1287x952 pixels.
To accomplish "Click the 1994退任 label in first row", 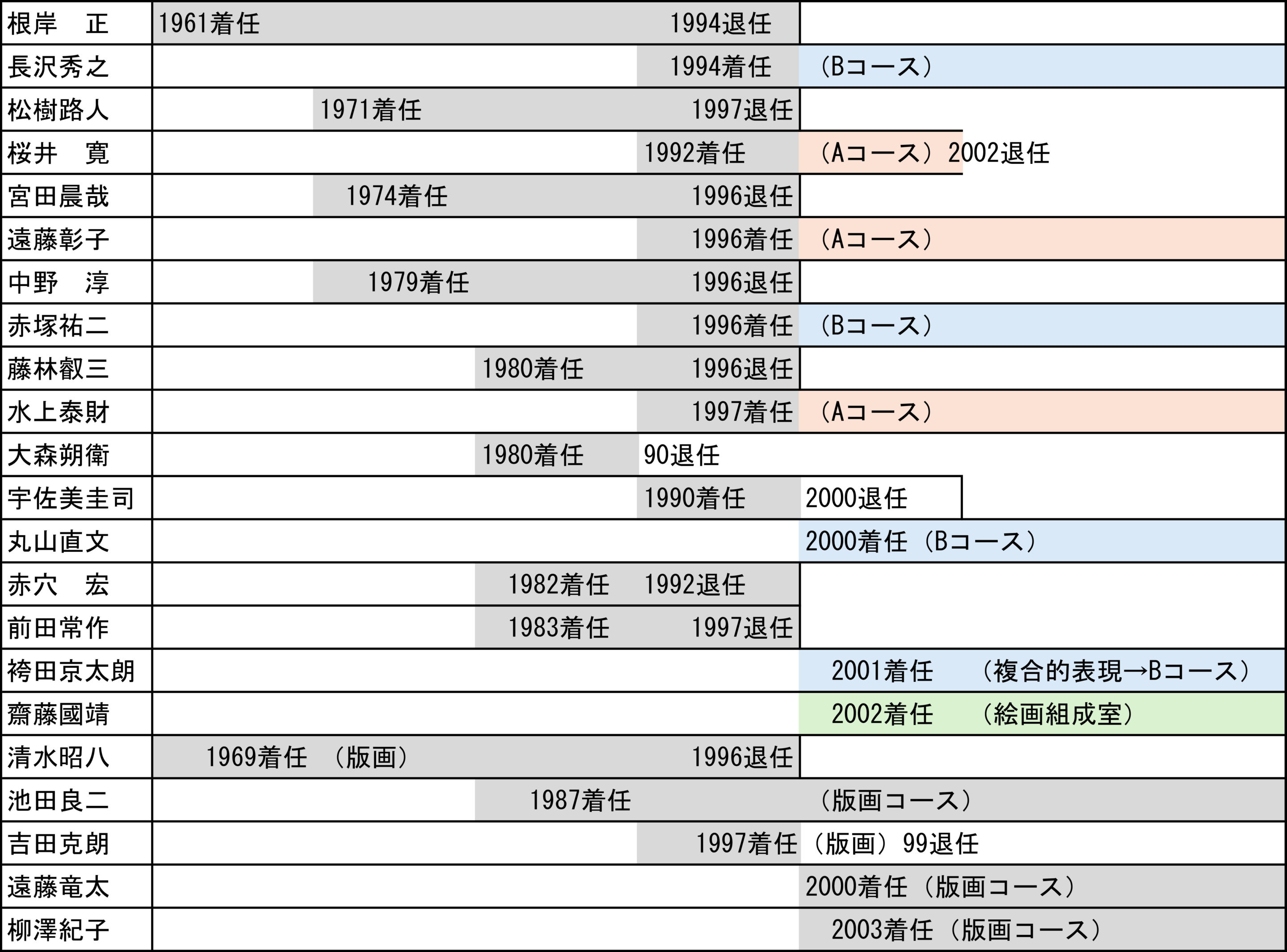I will click(x=720, y=24).
